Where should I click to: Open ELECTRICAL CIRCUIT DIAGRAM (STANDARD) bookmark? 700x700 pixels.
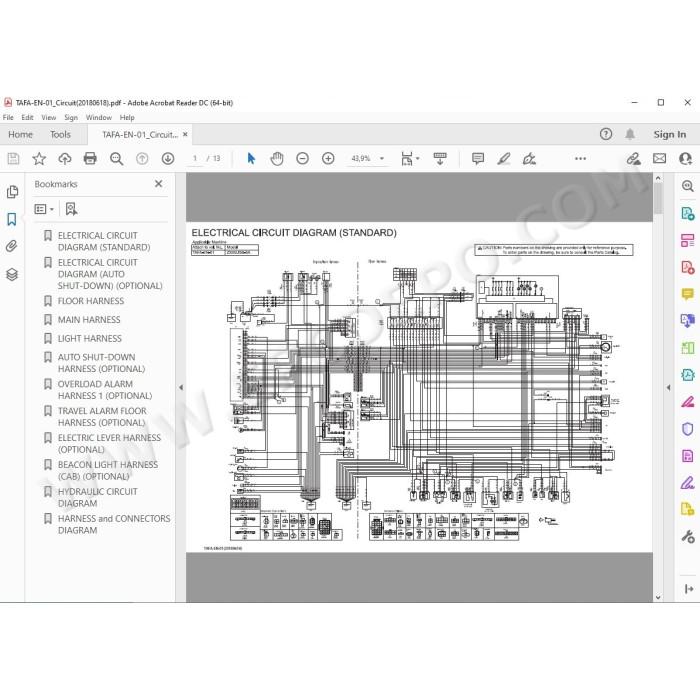pyautogui.click(x=104, y=241)
